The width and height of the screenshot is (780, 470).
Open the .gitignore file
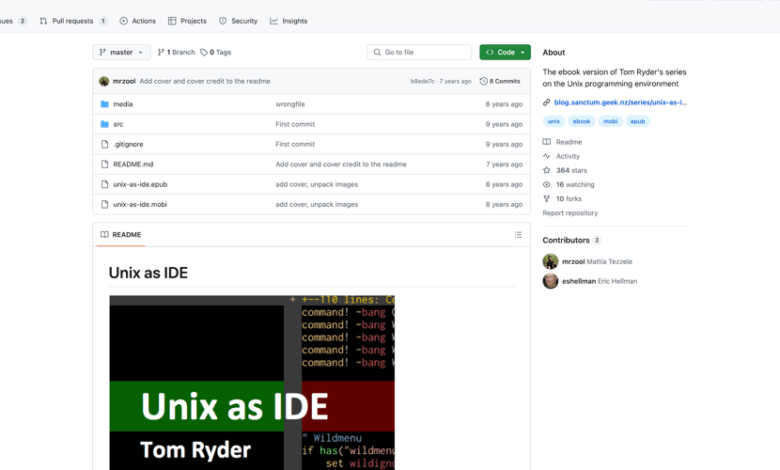pyautogui.click(x=128, y=144)
